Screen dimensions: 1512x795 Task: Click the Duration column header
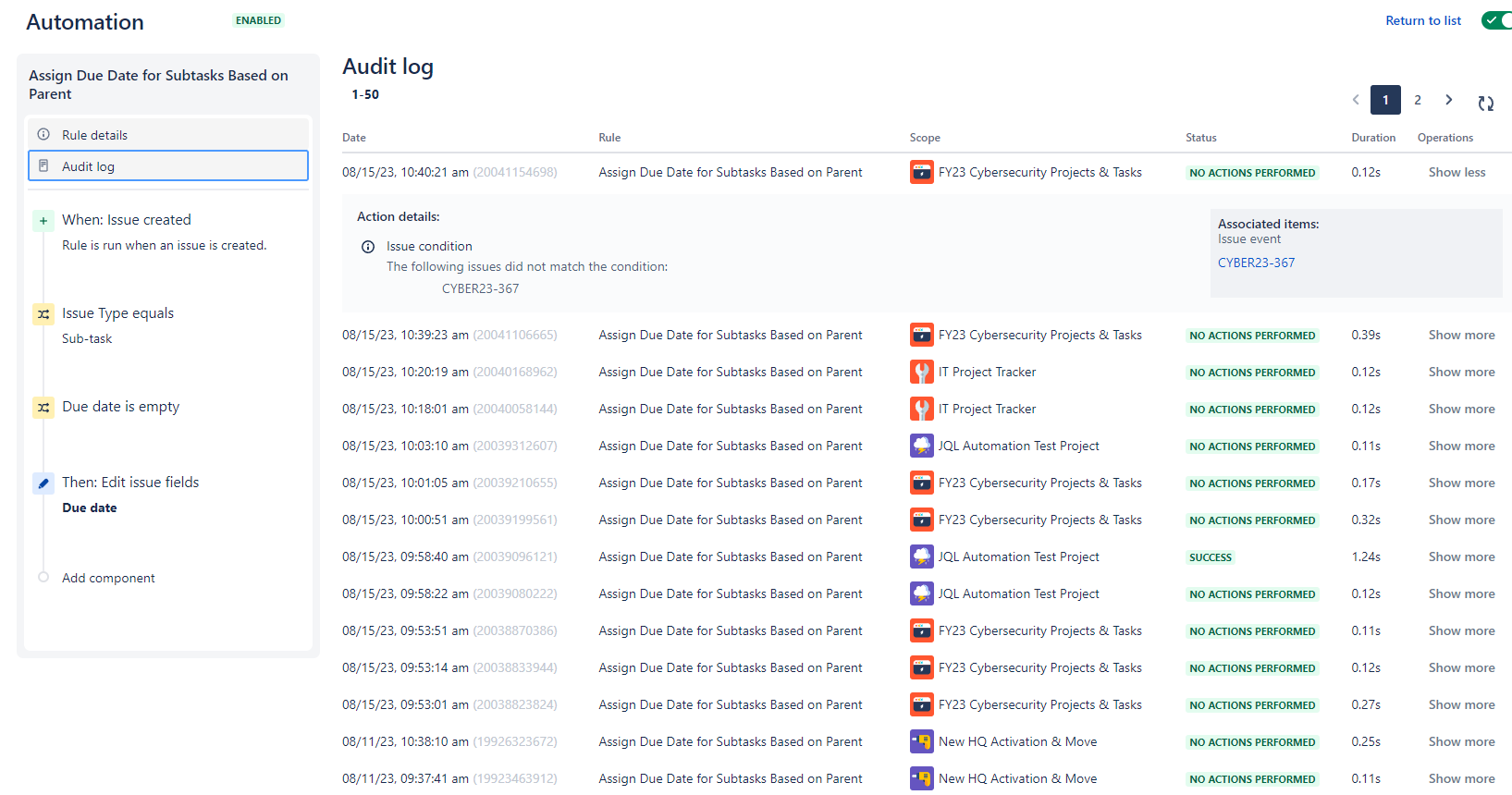1373,138
